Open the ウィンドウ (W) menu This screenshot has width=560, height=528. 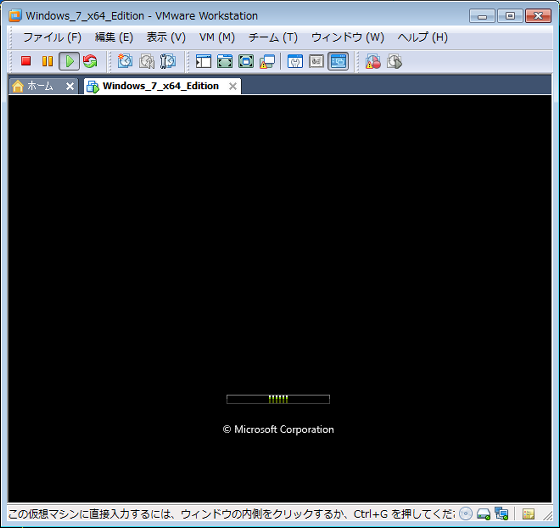(348, 37)
